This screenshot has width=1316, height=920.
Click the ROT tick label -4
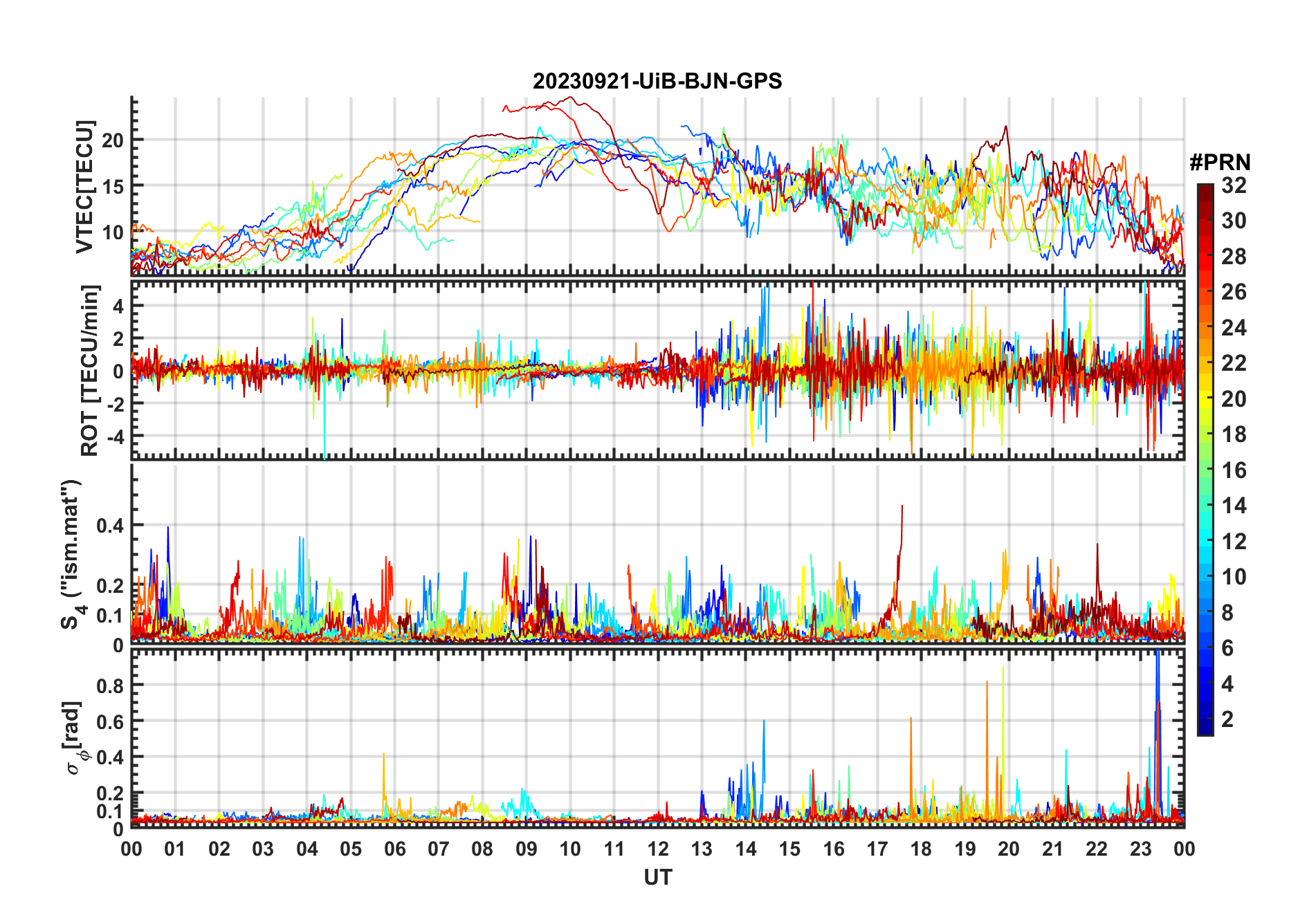point(114,437)
